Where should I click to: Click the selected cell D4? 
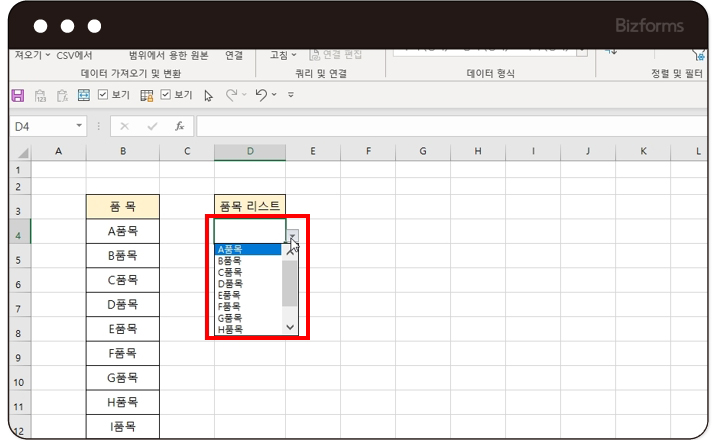point(250,231)
